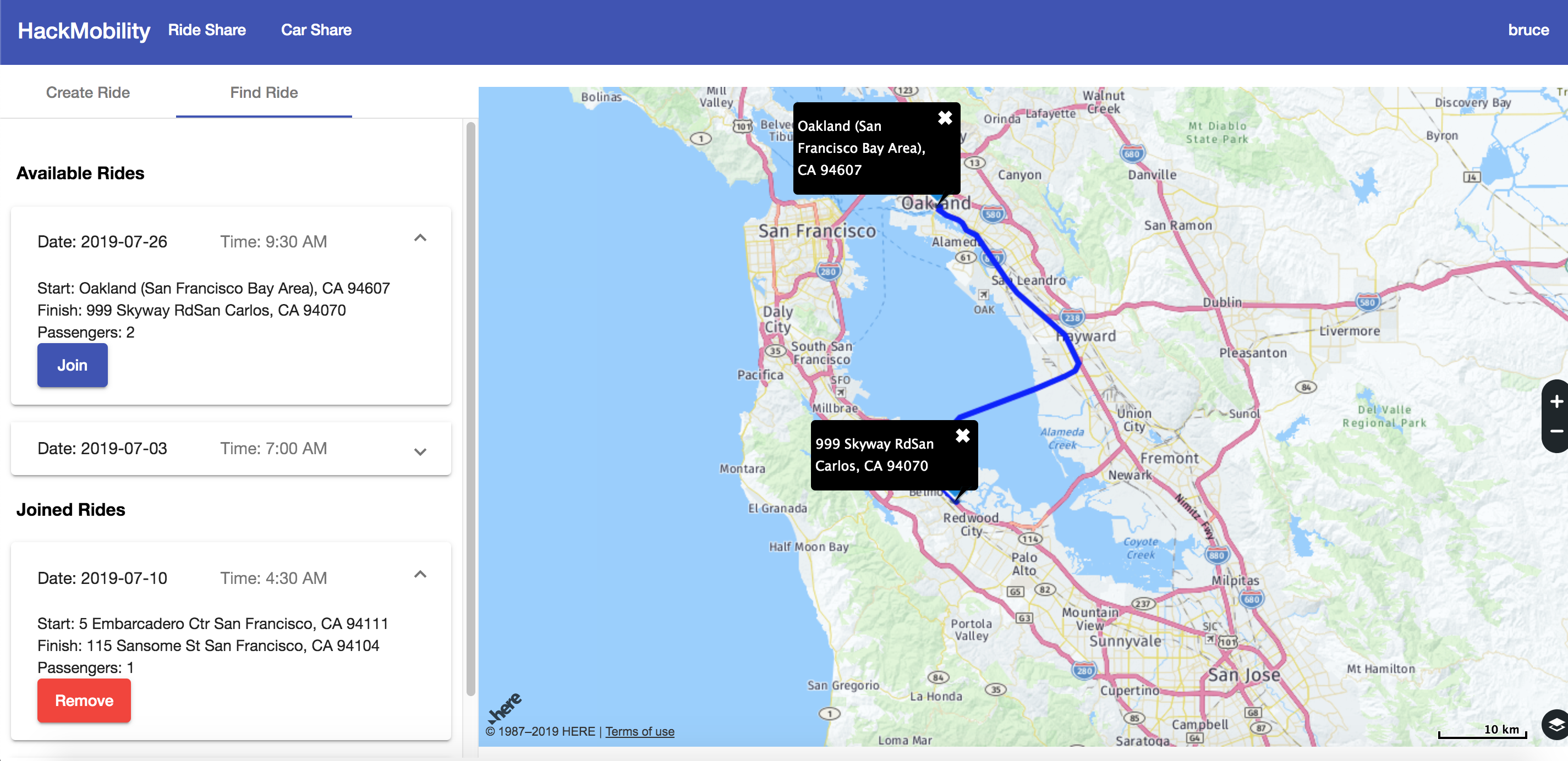This screenshot has height=761, width=1568.
Task: Switch to the Create Ride tab
Action: coord(87,92)
